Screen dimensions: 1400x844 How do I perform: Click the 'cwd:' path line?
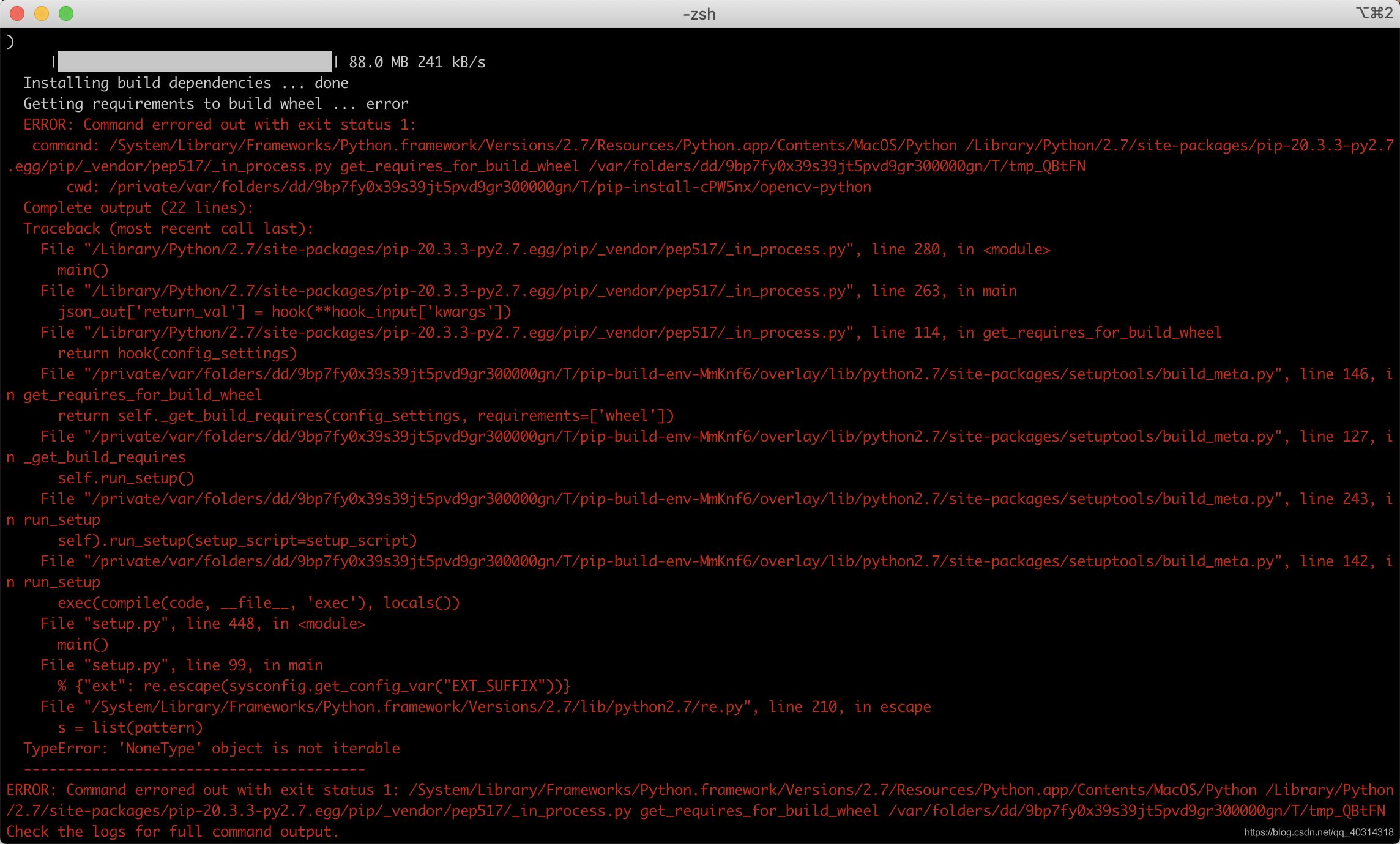pos(469,187)
